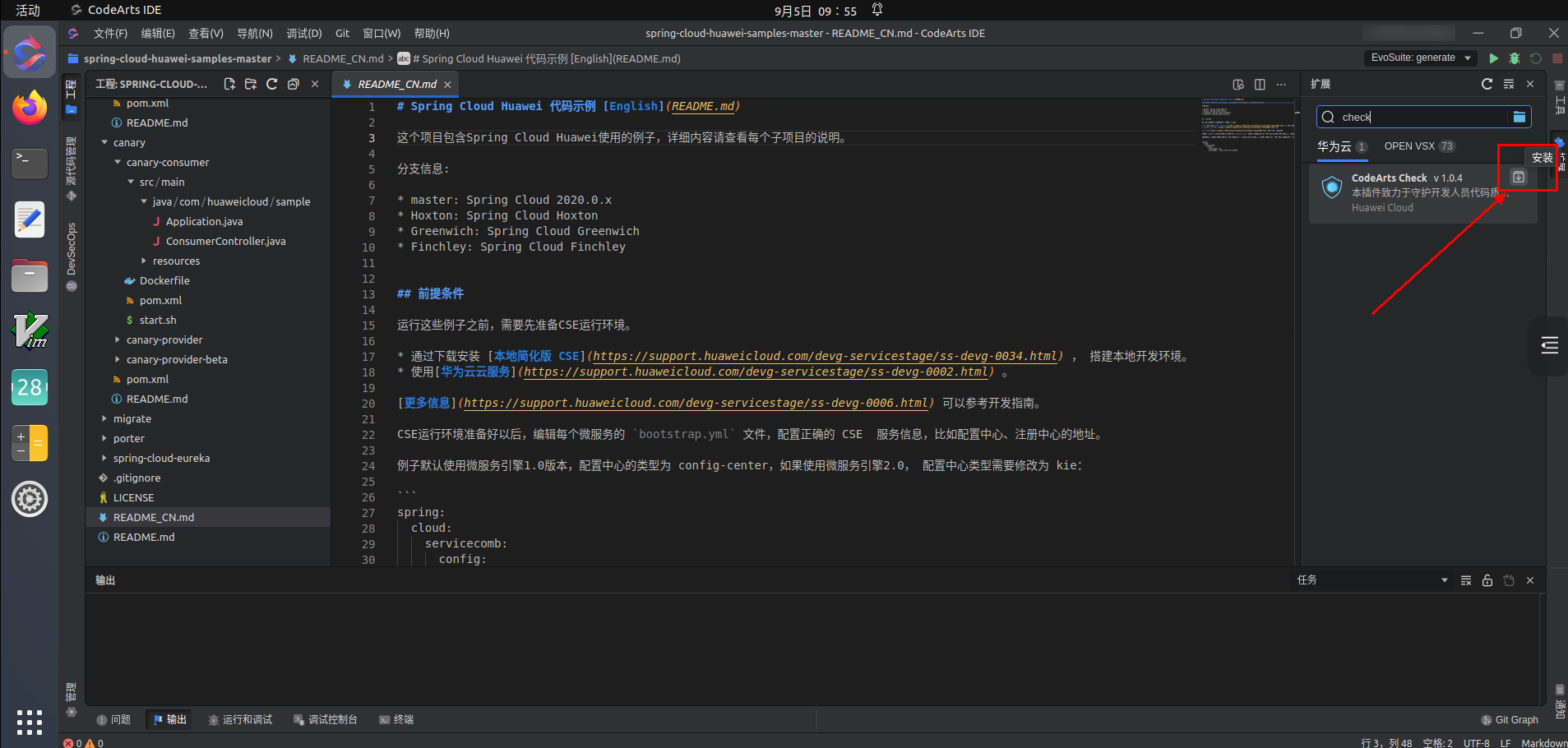Refresh the project explorer
The width and height of the screenshot is (1568, 748).
(x=272, y=84)
